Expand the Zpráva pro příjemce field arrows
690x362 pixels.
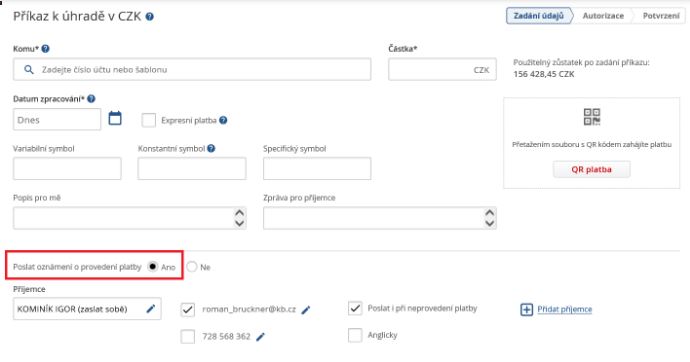tap(489, 218)
